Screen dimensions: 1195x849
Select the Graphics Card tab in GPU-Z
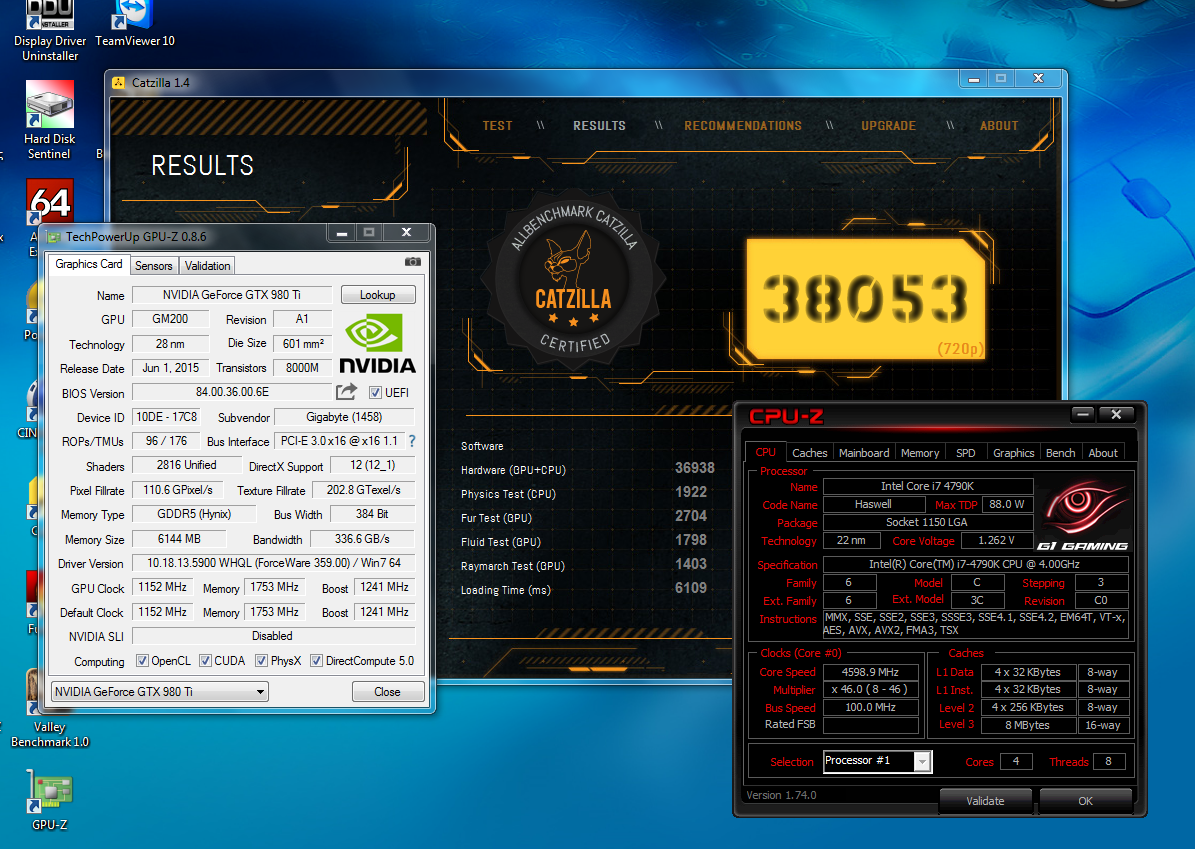(88, 264)
